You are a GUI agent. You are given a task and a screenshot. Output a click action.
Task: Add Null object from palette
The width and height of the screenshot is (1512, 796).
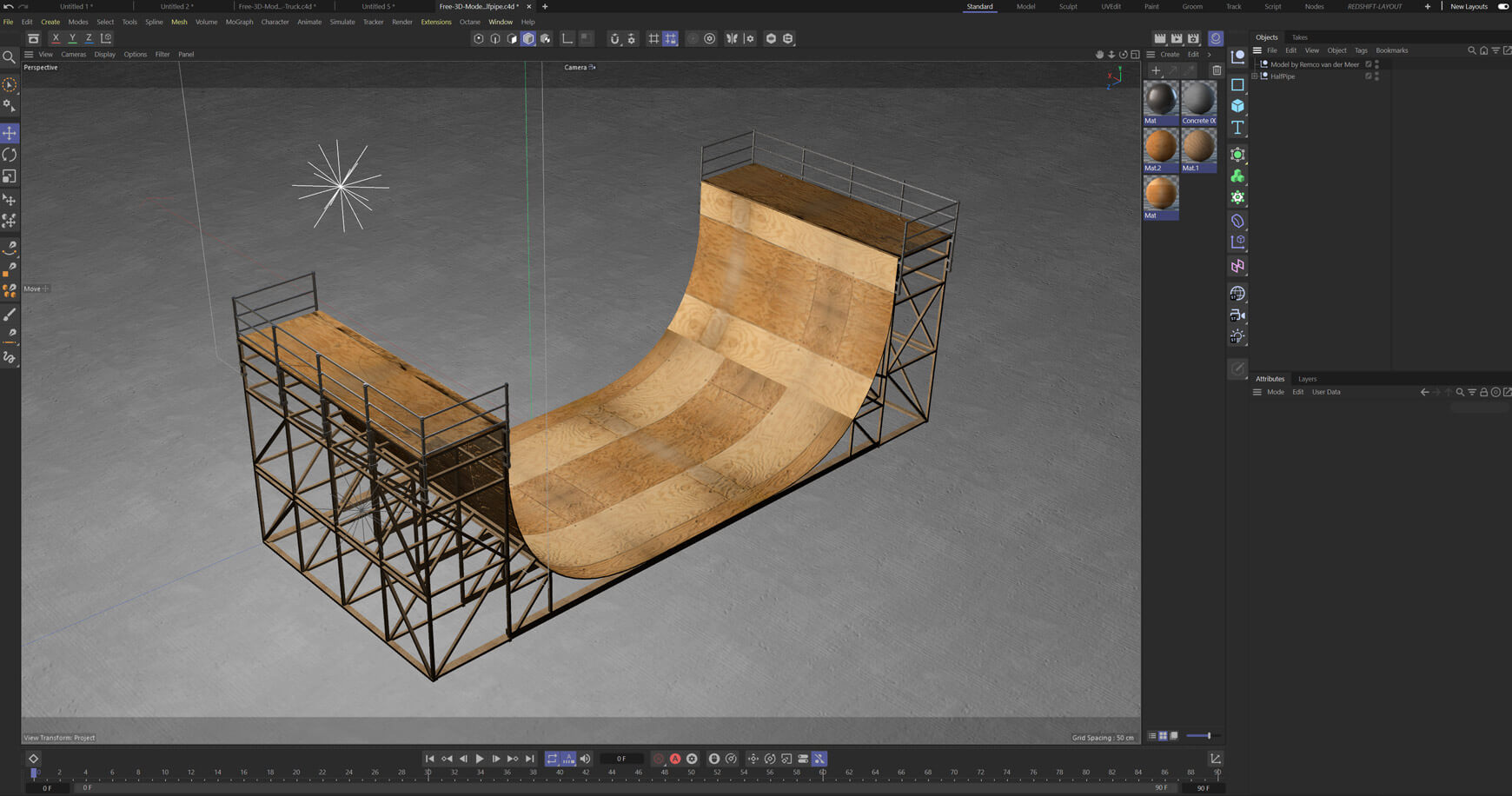(x=1237, y=57)
